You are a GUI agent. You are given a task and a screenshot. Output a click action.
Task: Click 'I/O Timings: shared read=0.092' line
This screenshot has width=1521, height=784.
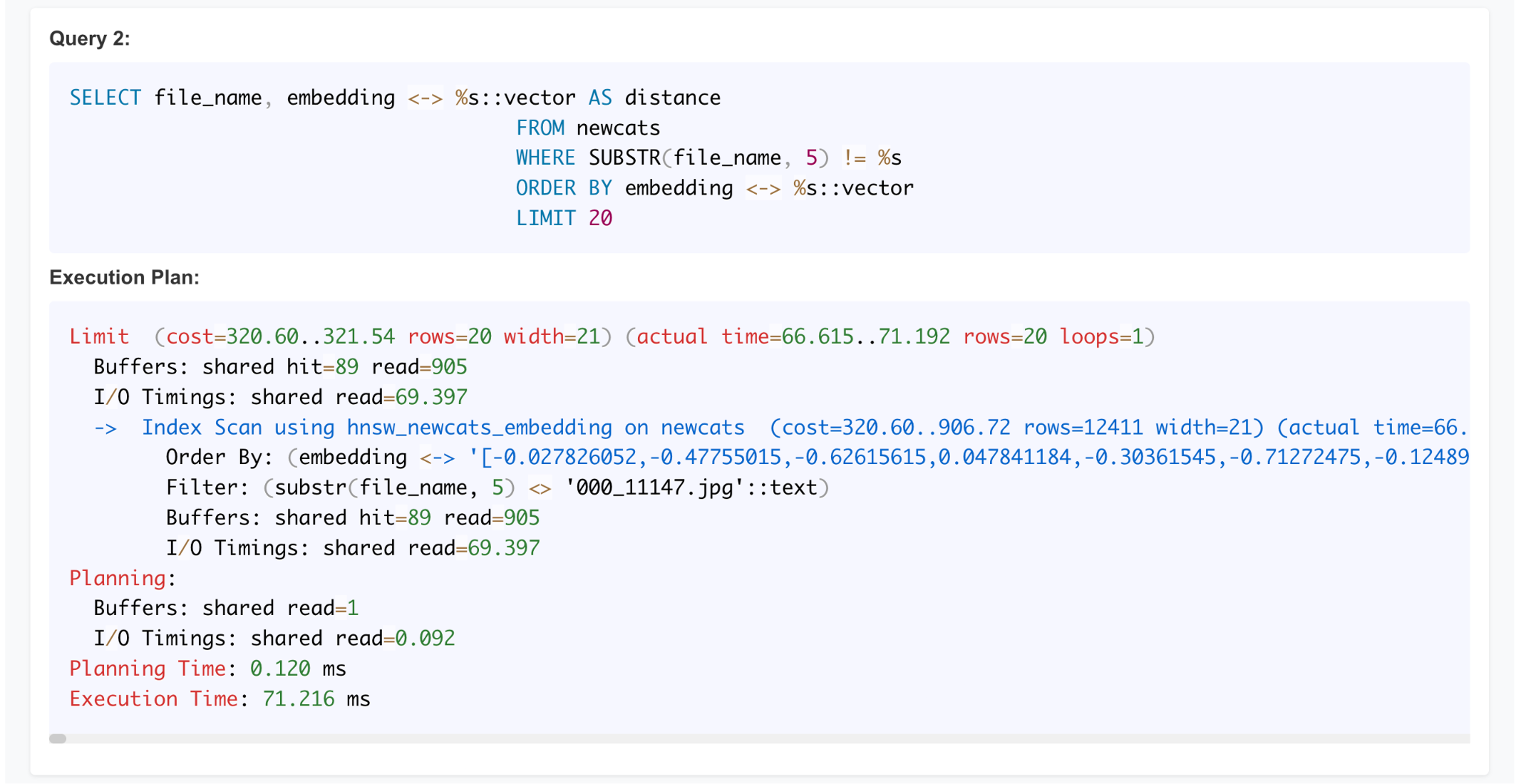pos(275,639)
